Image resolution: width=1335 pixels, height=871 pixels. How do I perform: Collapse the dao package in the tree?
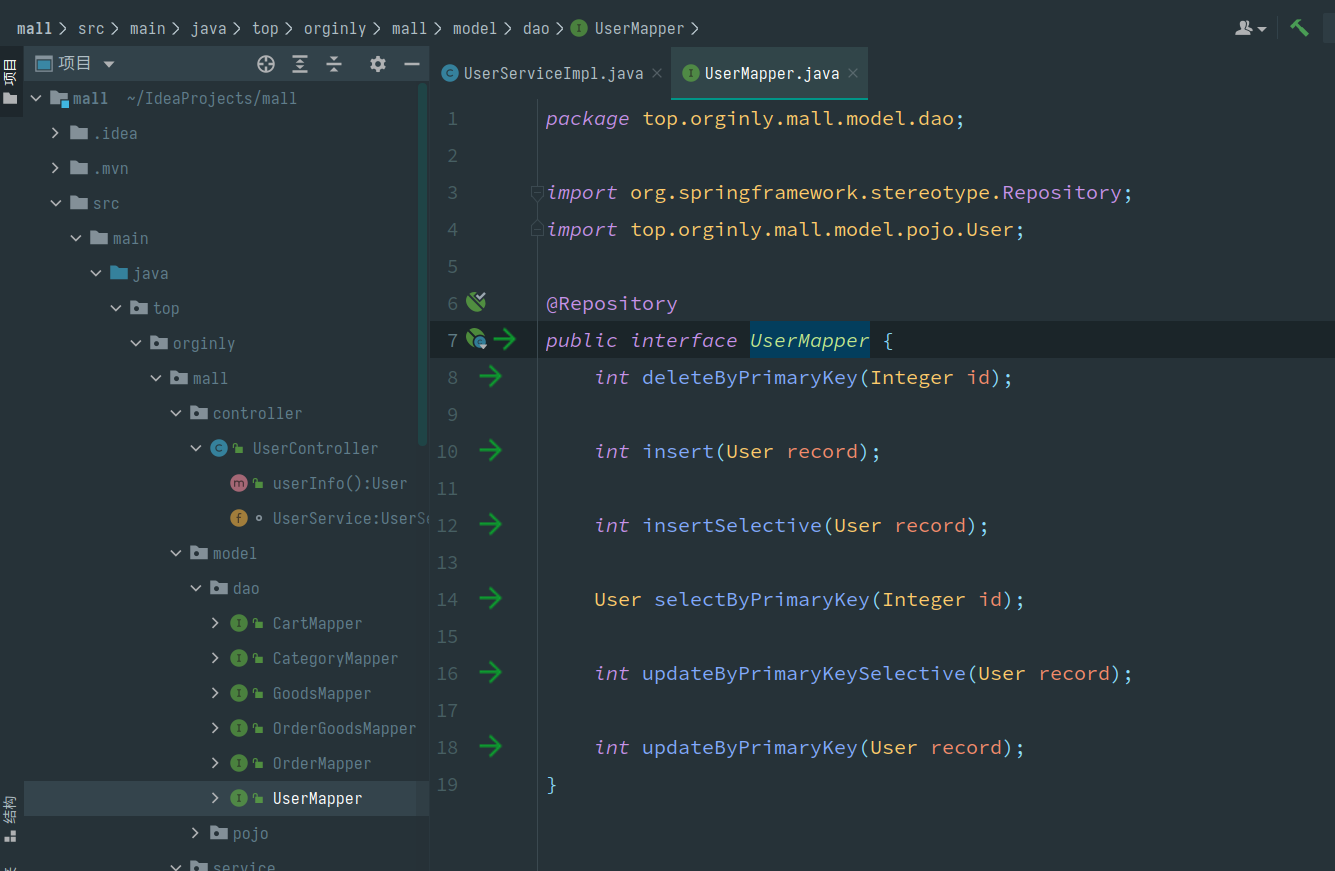pos(196,588)
